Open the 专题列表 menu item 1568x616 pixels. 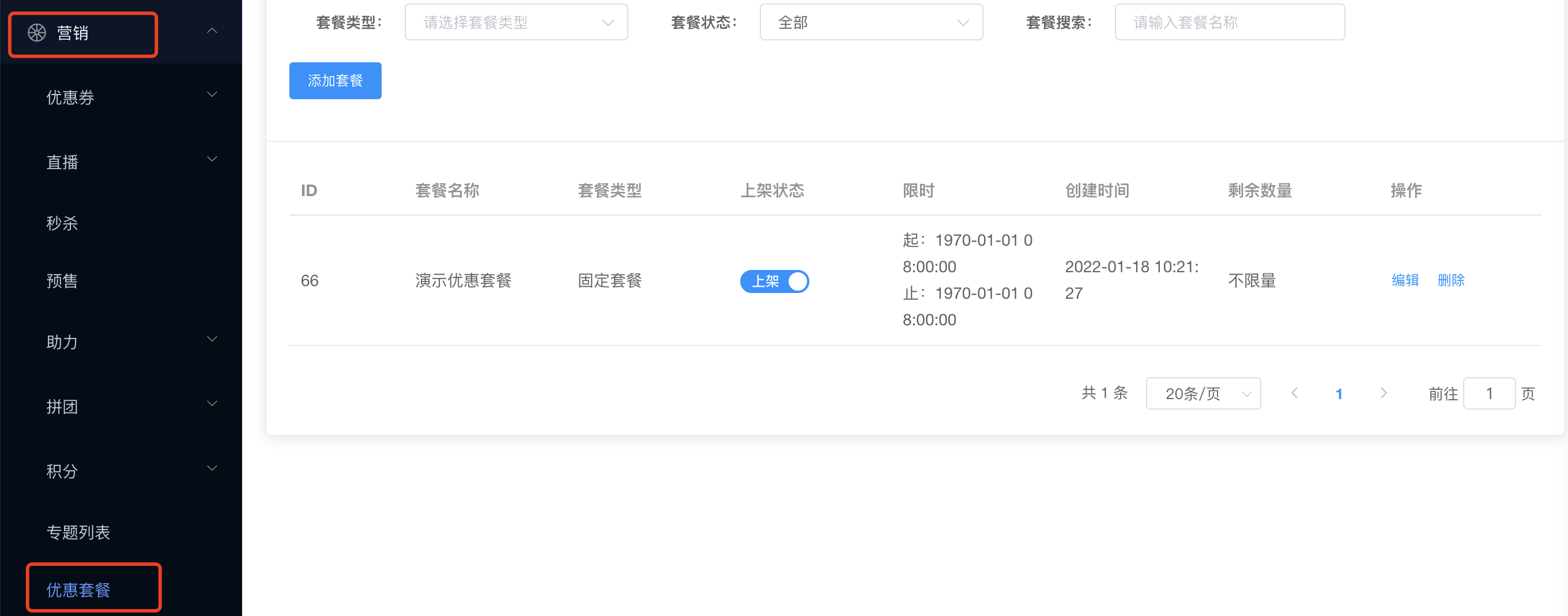pos(78,532)
